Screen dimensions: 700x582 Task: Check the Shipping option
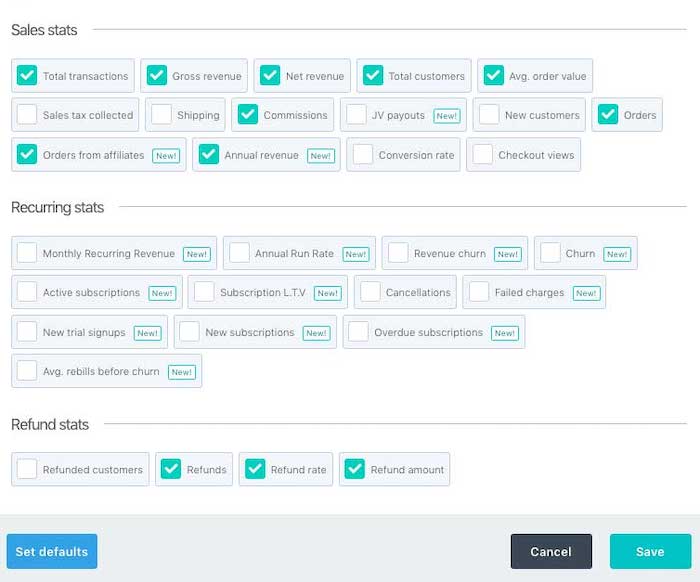pyautogui.click(x=161, y=115)
